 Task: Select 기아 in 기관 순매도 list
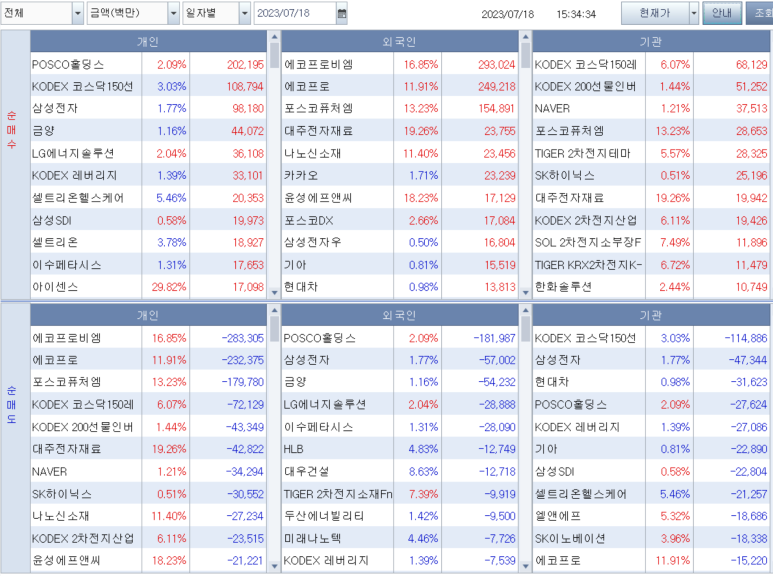coord(546,449)
